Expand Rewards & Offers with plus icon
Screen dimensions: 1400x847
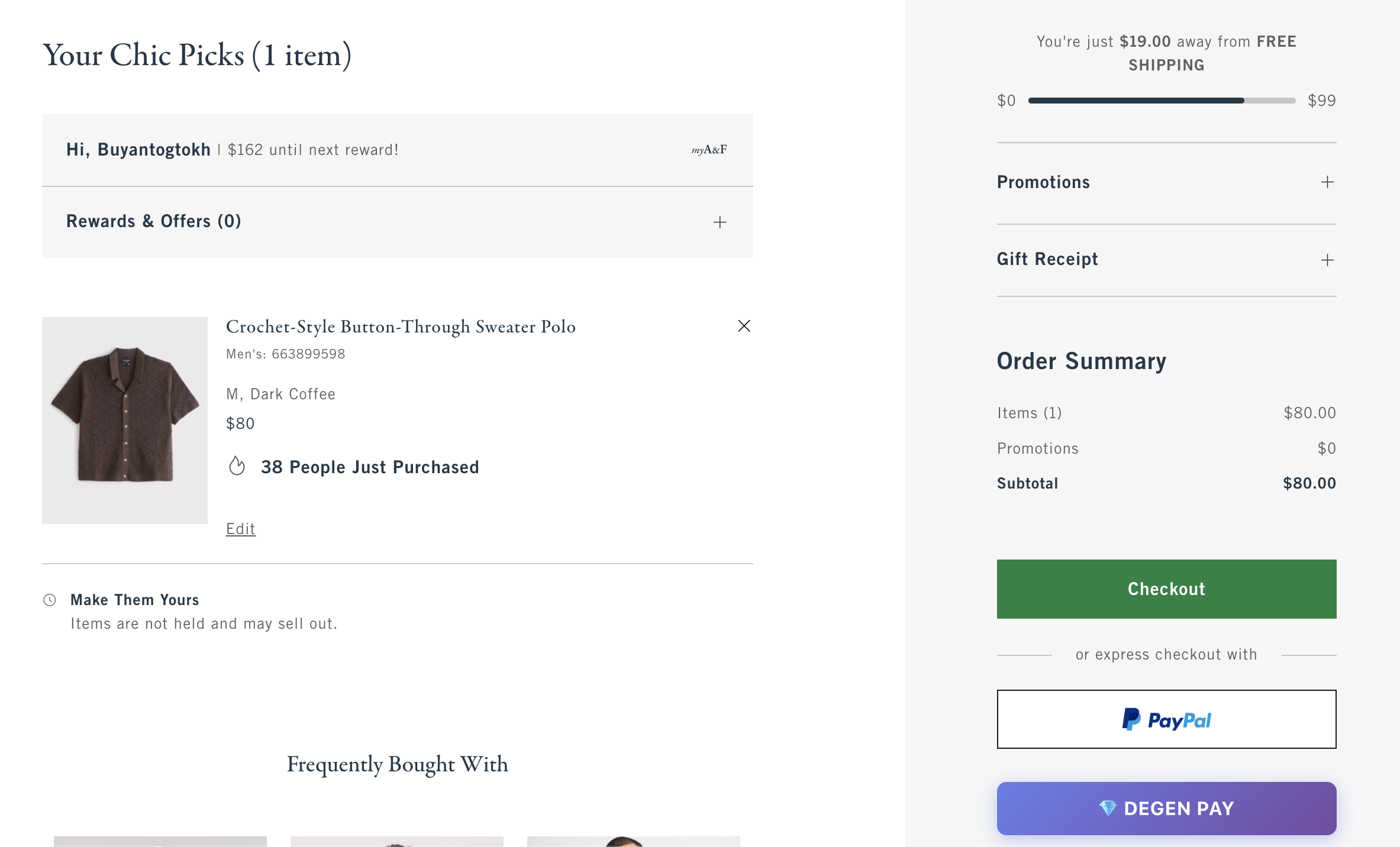[720, 222]
